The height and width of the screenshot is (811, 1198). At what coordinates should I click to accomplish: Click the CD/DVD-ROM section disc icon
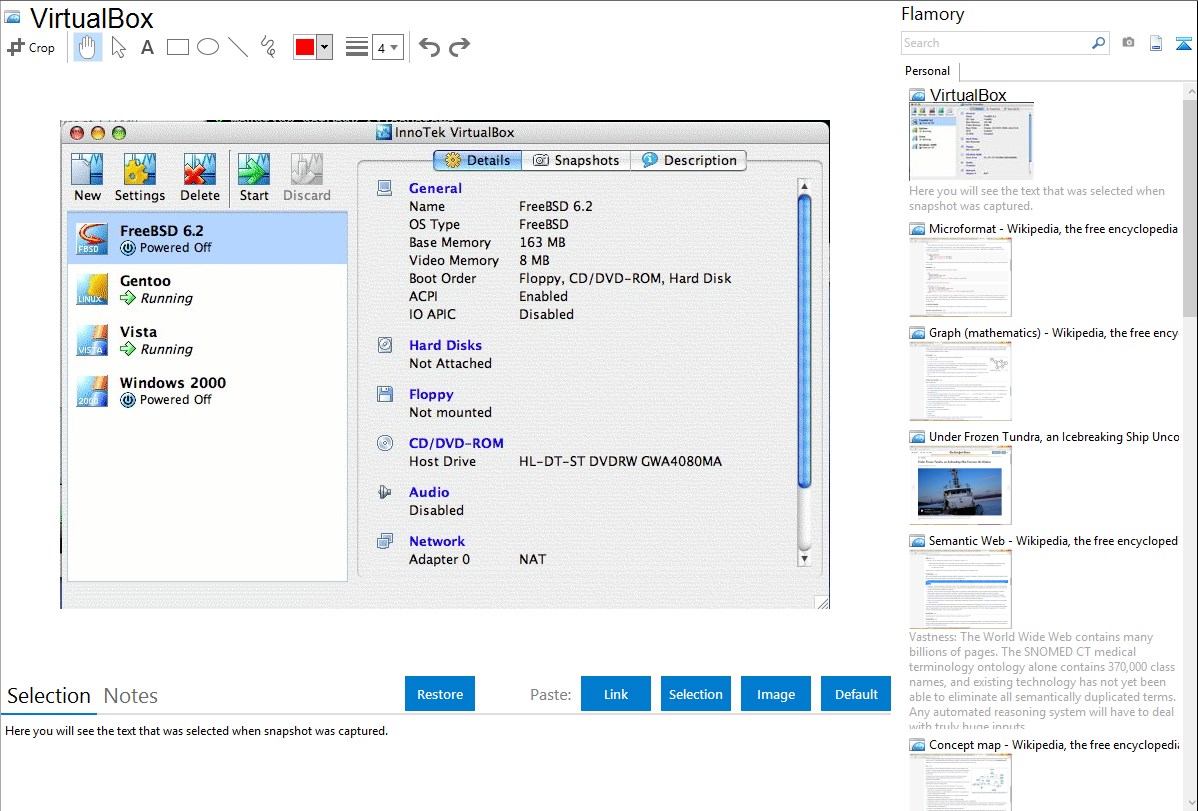(x=385, y=443)
